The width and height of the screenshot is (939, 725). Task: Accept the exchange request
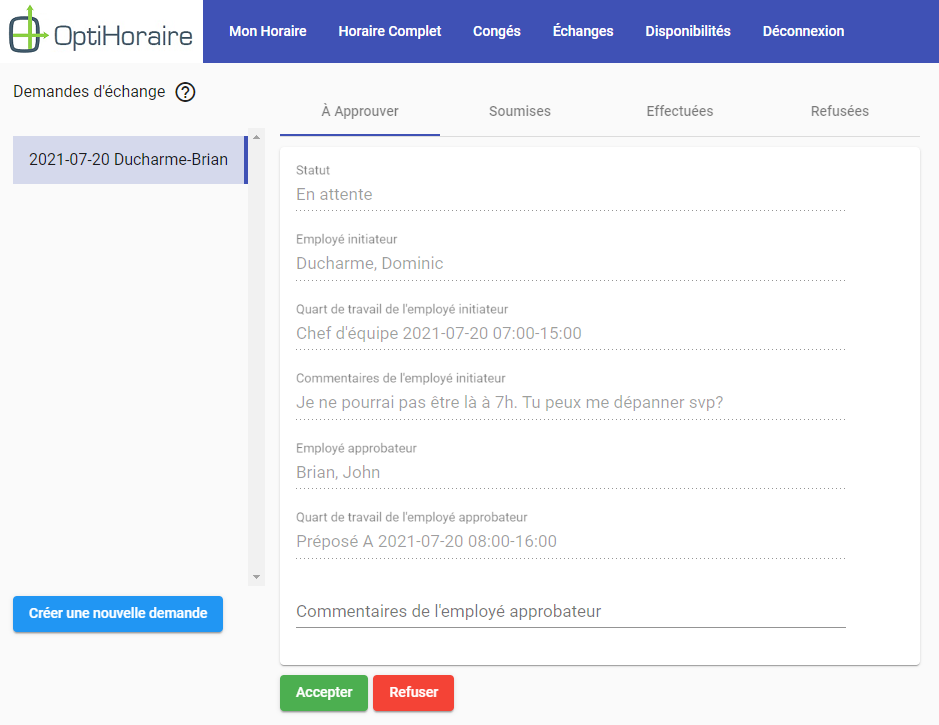(x=324, y=693)
